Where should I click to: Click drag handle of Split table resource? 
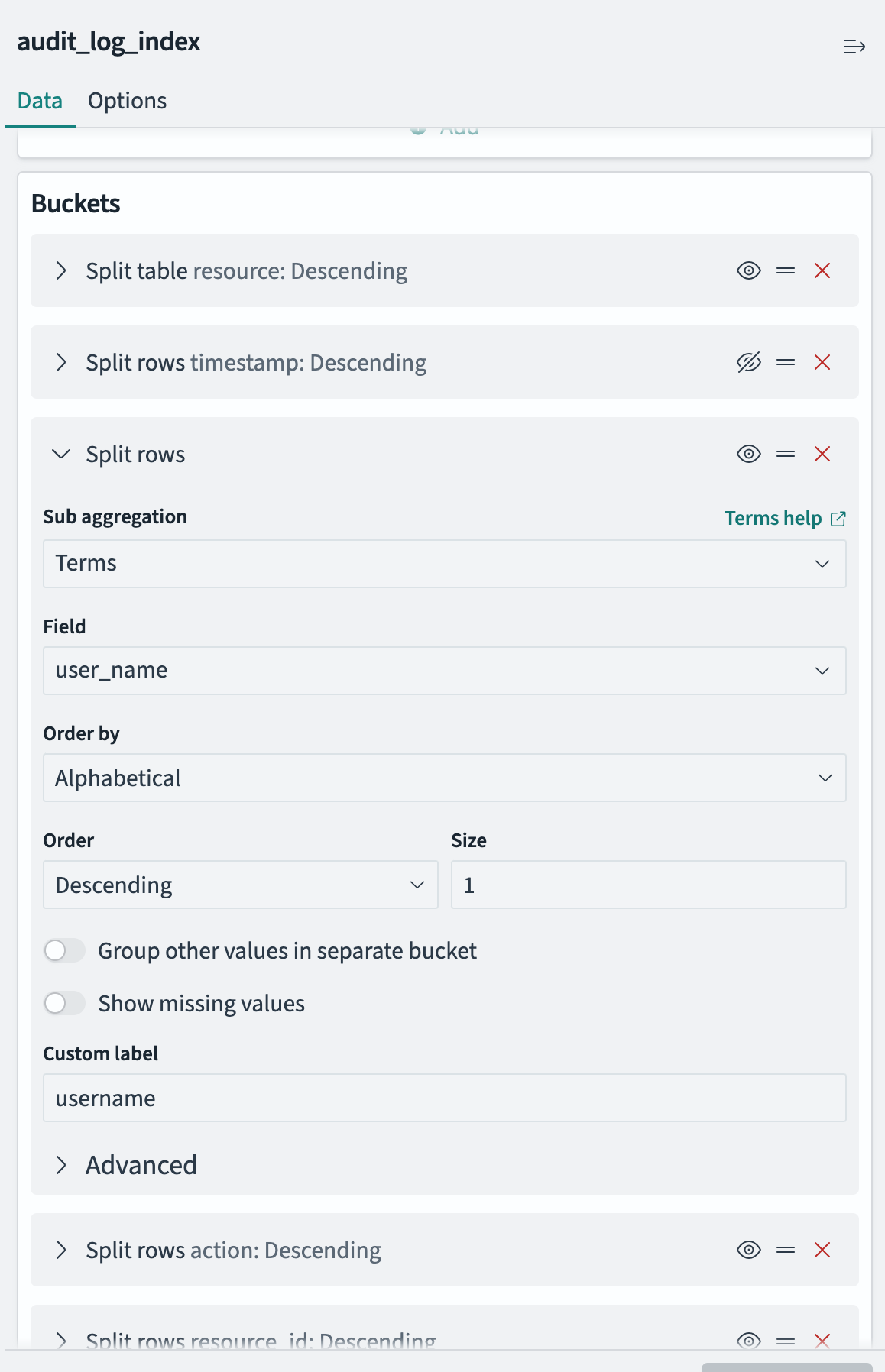[x=786, y=270]
